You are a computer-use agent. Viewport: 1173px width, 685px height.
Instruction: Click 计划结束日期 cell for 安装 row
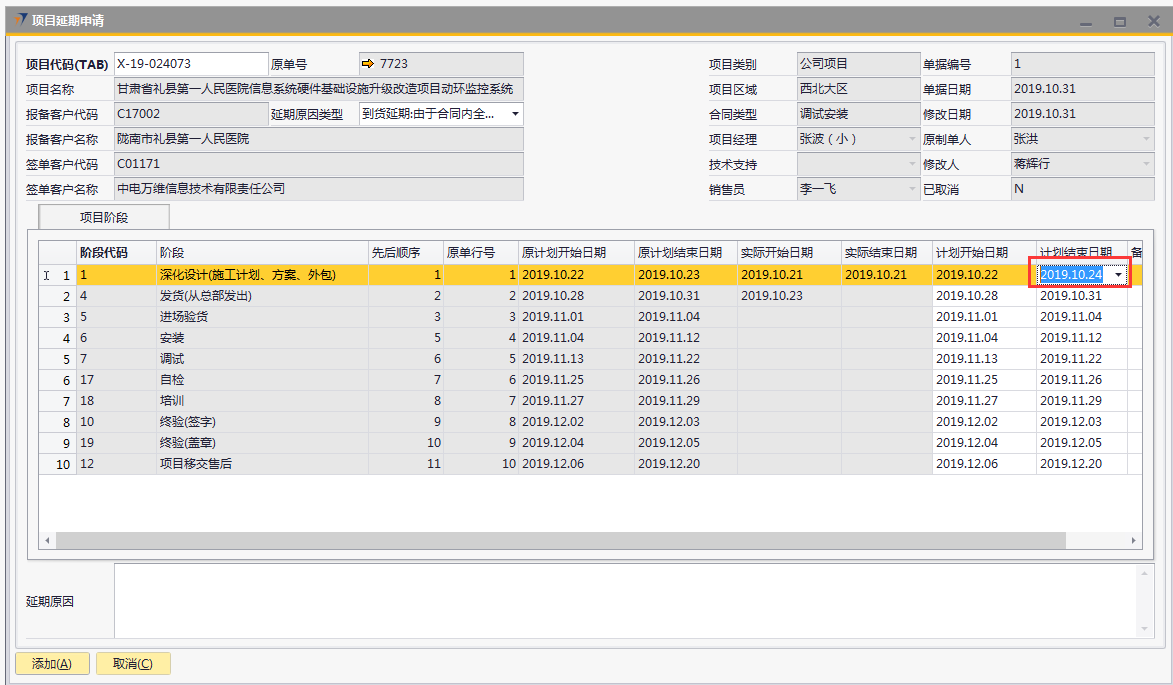[x=1080, y=338]
